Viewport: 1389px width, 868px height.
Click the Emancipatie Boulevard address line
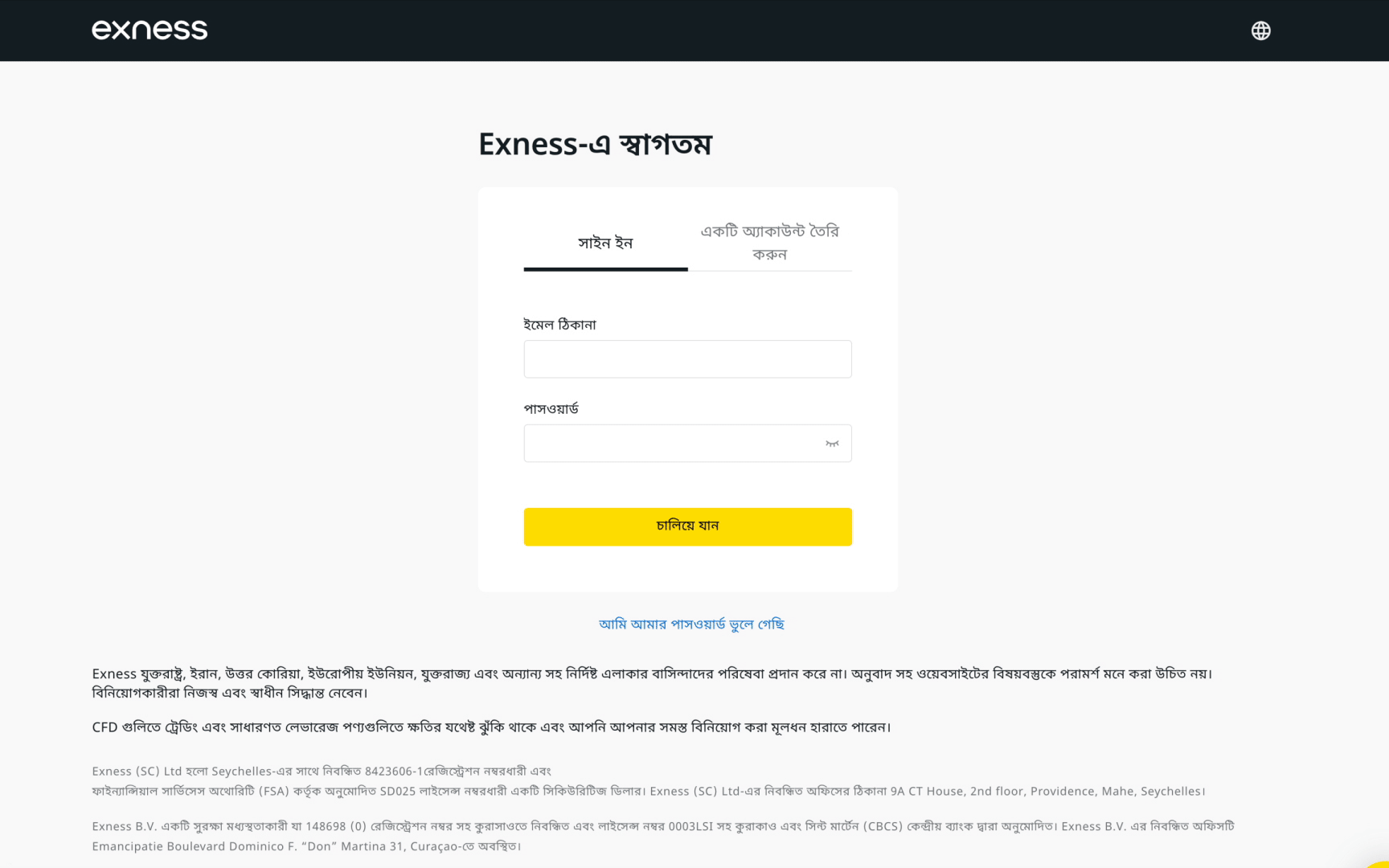coord(306,846)
